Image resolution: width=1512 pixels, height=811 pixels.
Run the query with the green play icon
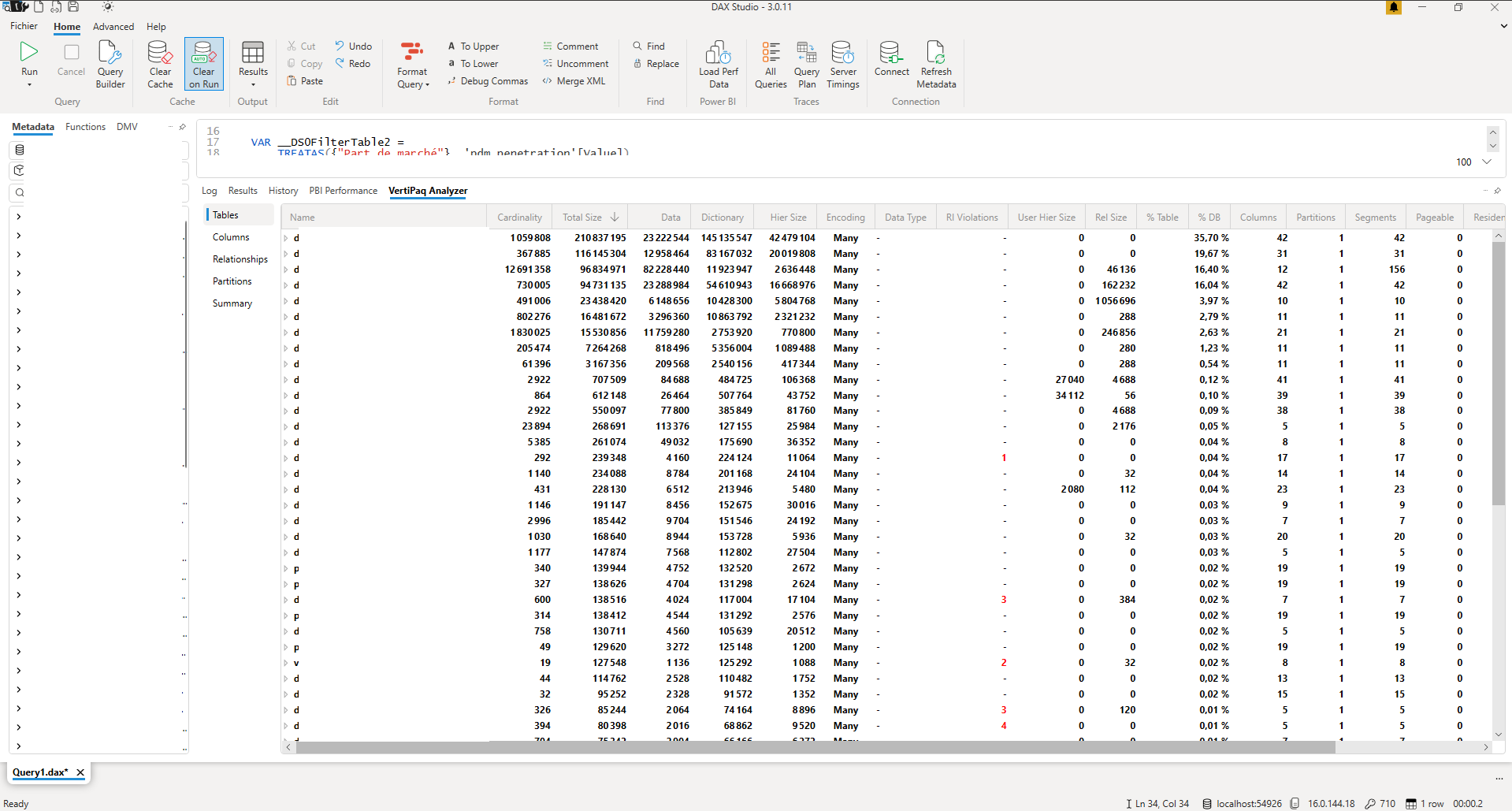(x=29, y=52)
